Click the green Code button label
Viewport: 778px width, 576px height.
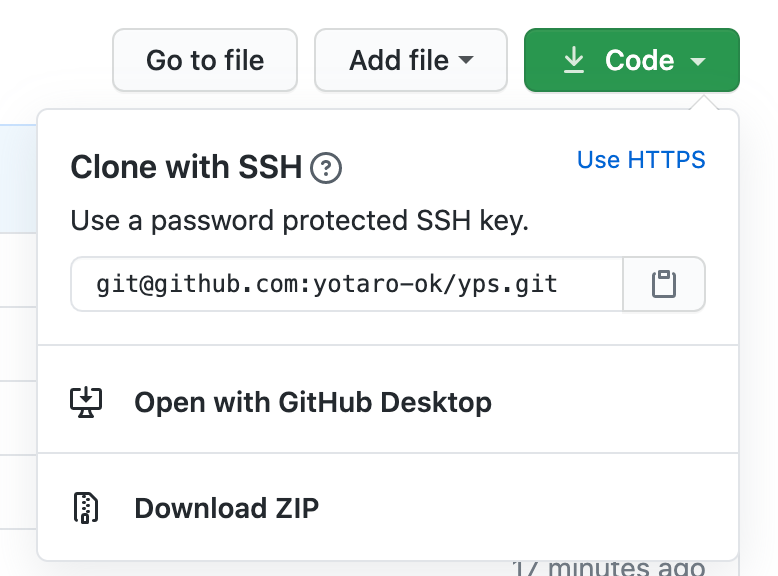[639, 61]
